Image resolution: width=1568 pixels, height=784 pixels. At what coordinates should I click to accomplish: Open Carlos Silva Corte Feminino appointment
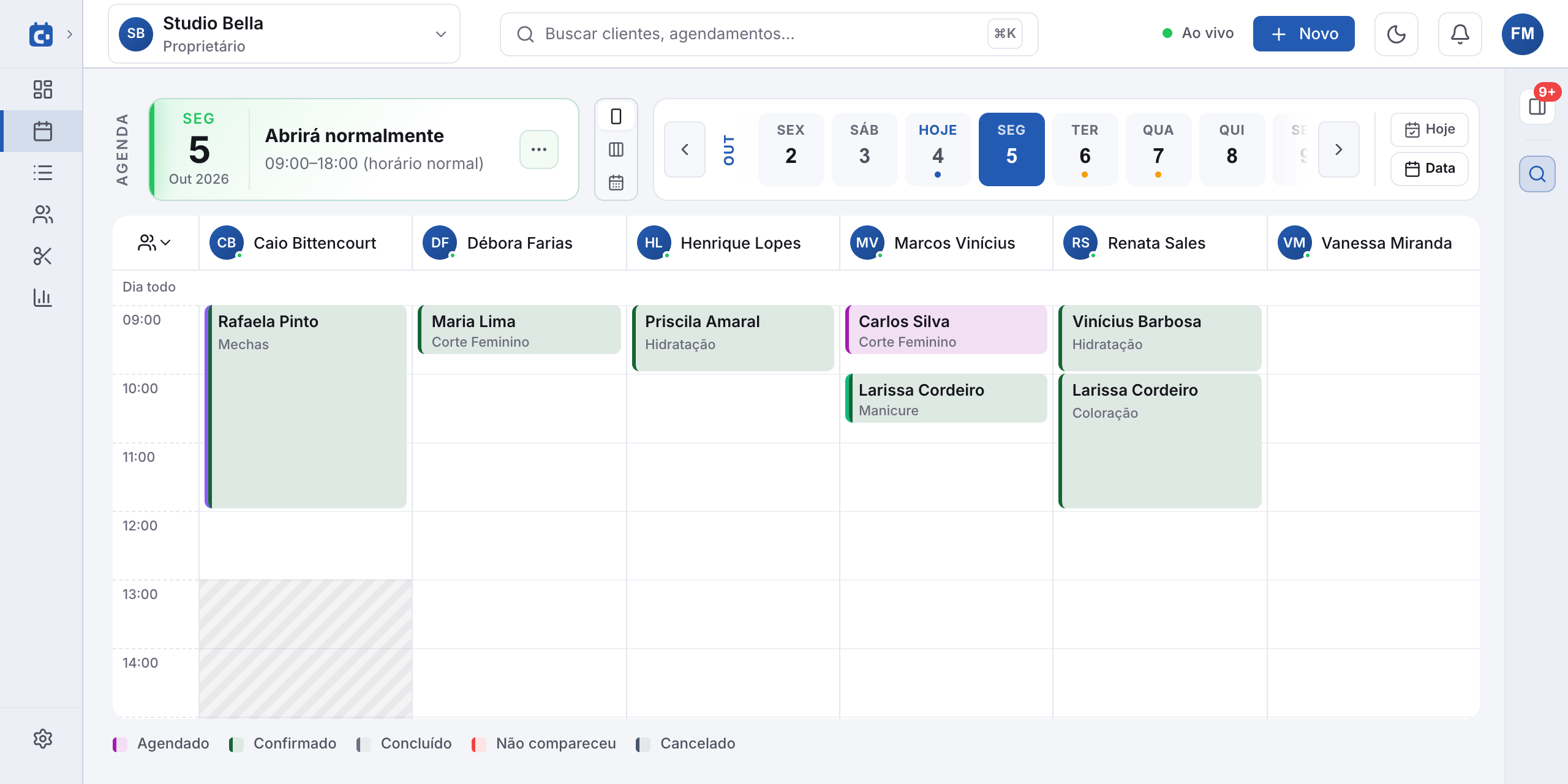(946, 330)
